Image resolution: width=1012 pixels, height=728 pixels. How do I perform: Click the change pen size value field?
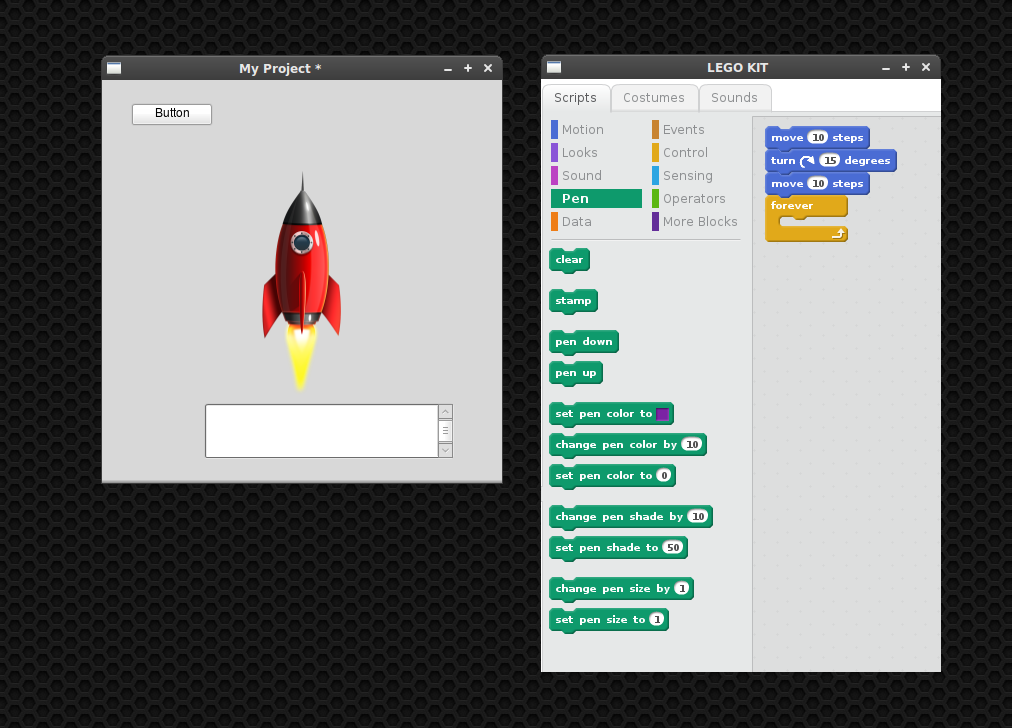681,589
